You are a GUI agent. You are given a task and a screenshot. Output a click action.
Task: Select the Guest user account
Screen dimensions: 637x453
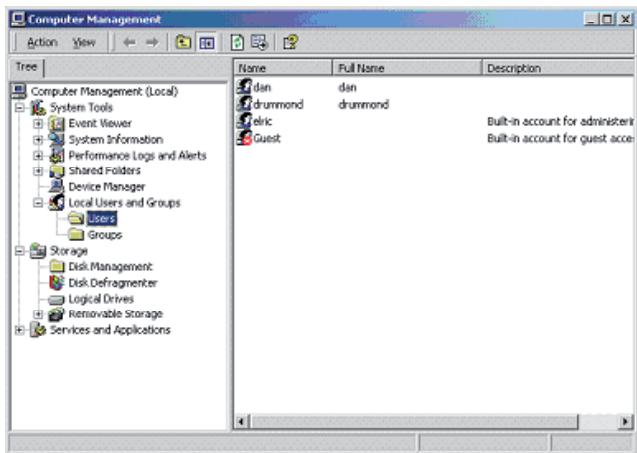(267, 138)
